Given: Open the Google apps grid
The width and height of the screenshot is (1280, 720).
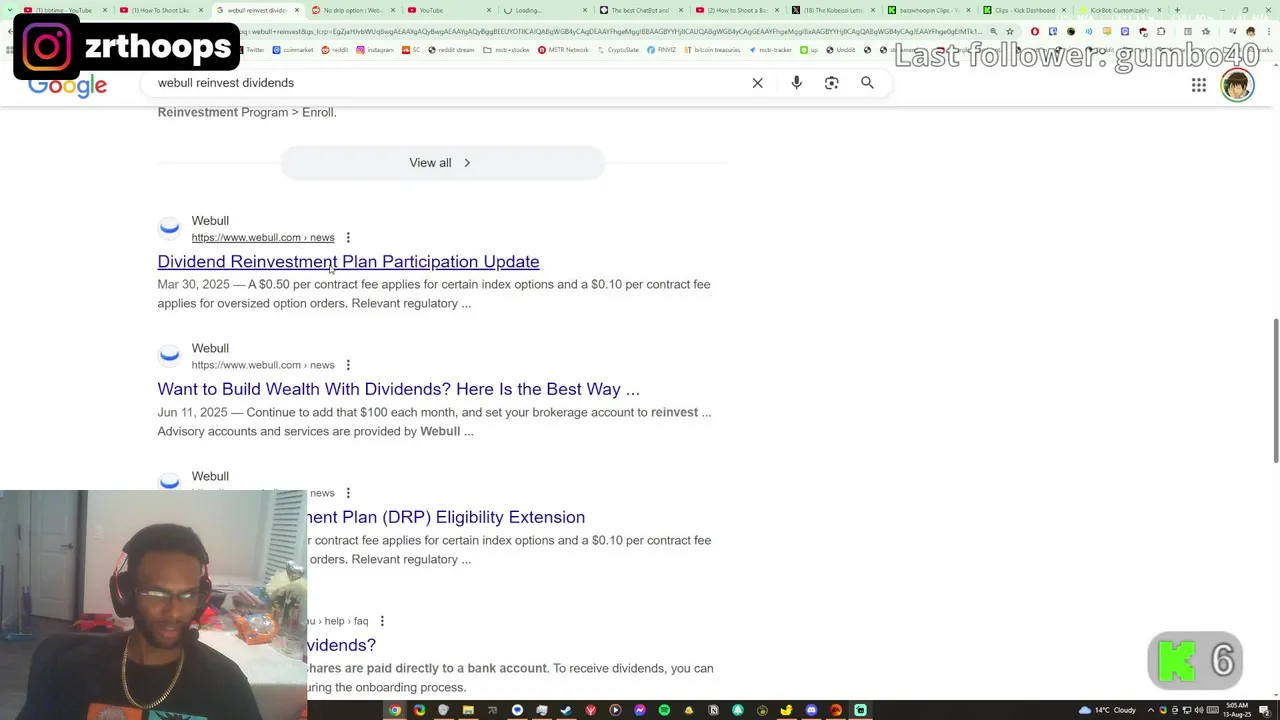Looking at the screenshot, I should 1198,85.
